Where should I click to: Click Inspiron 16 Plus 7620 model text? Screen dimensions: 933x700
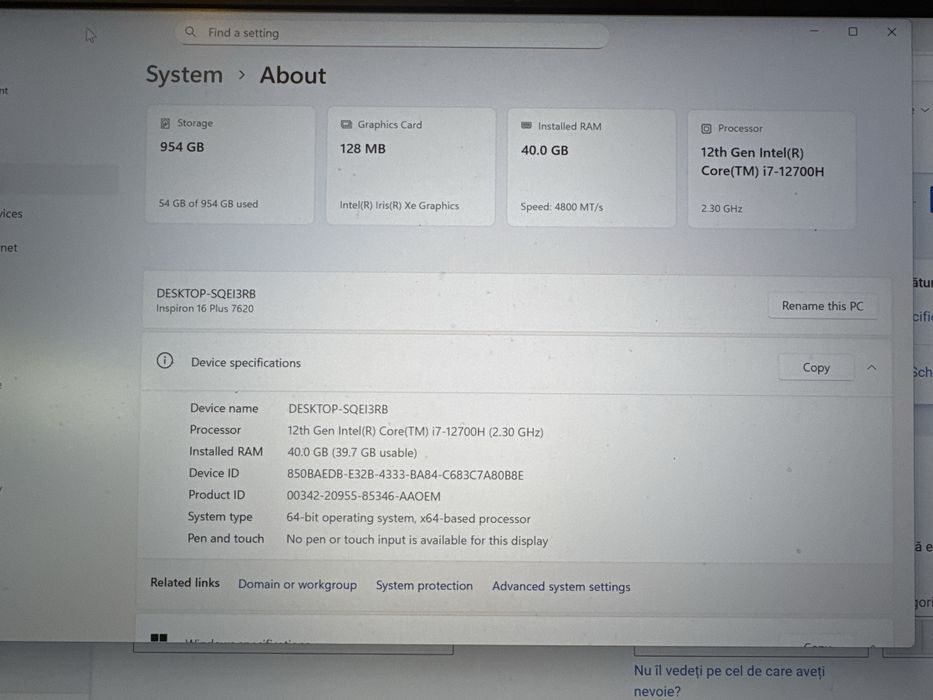click(x=205, y=308)
